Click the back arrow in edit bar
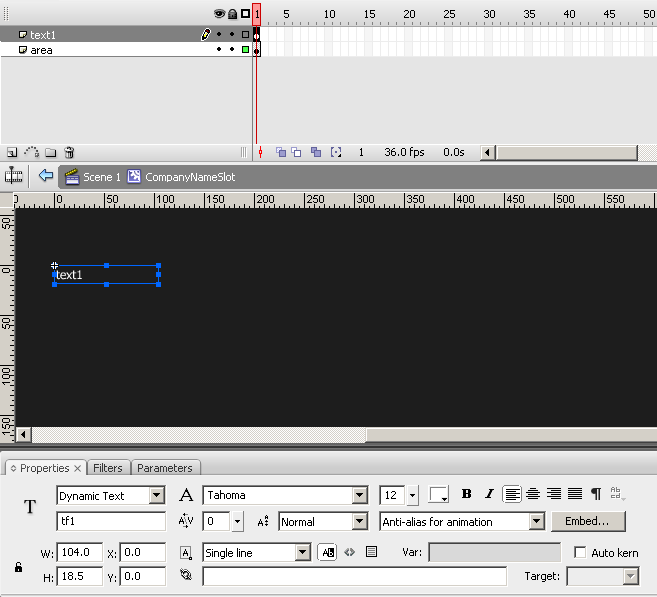Viewport: 657px width, 597px height. point(45,176)
